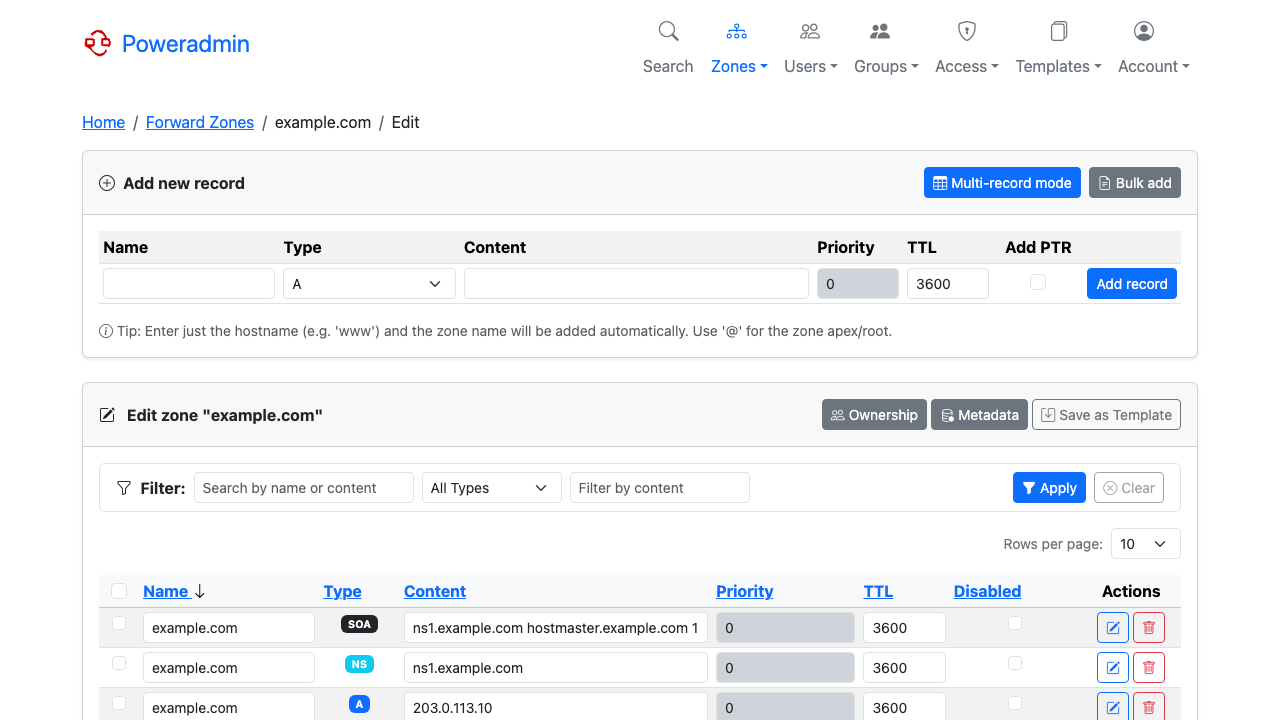Select the A record row checkbox
Viewport: 1280px width, 720px height.
[119, 703]
